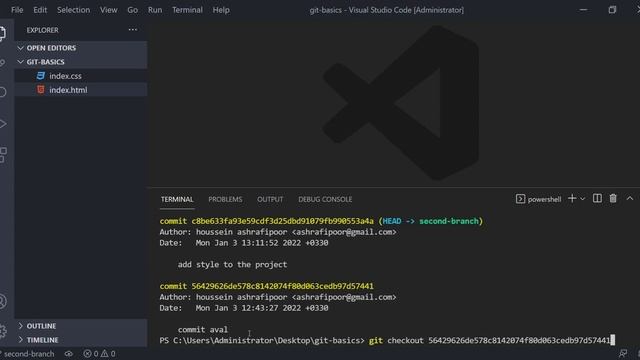Click the EXPLORER sidebar title
Screen dimensions: 640x360
pos(42,30)
